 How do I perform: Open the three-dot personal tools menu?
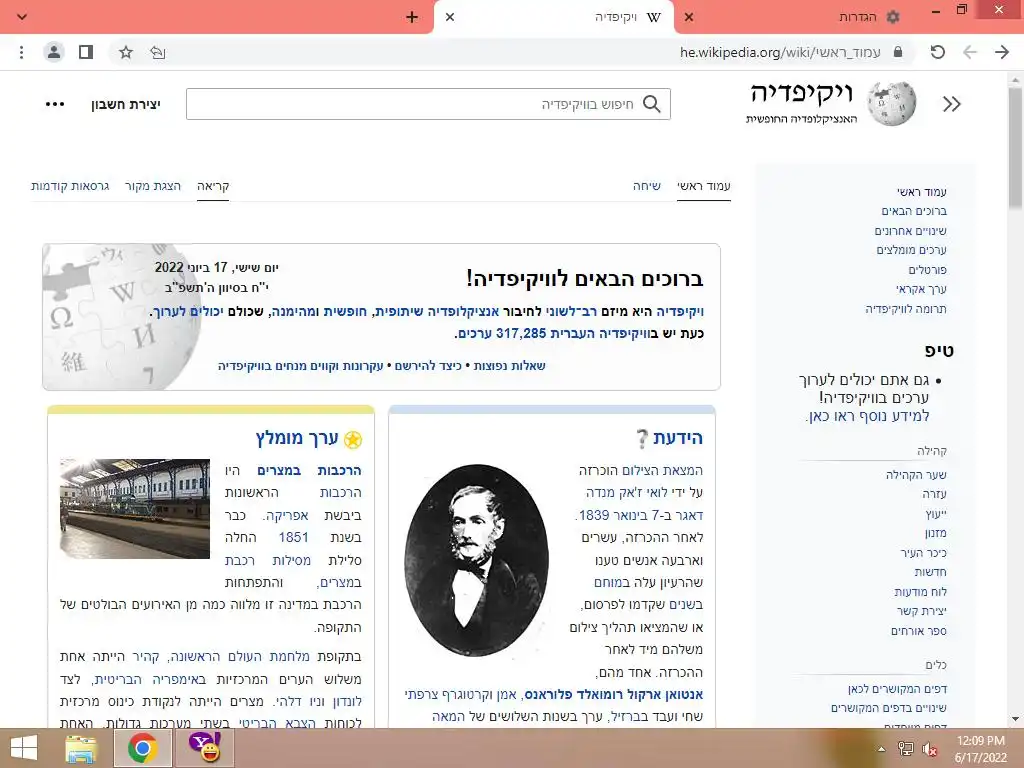55,104
